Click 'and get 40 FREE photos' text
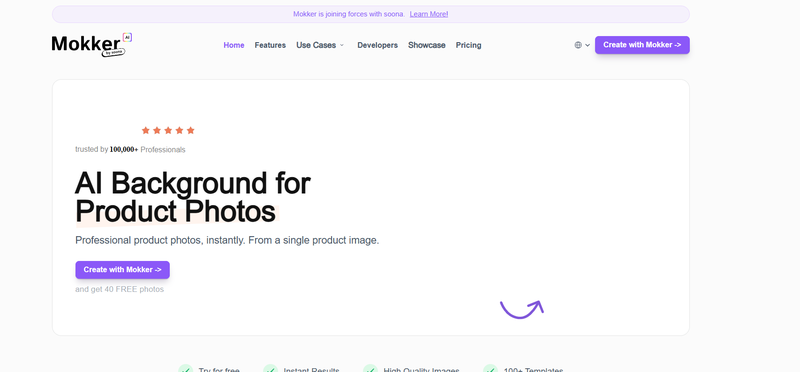Viewport: 800px width, 372px height. tap(119, 289)
